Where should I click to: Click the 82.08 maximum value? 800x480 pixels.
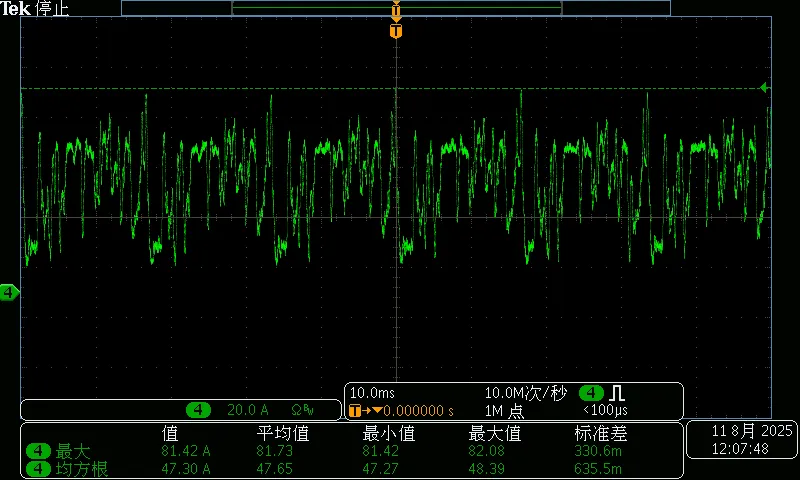click(486, 451)
